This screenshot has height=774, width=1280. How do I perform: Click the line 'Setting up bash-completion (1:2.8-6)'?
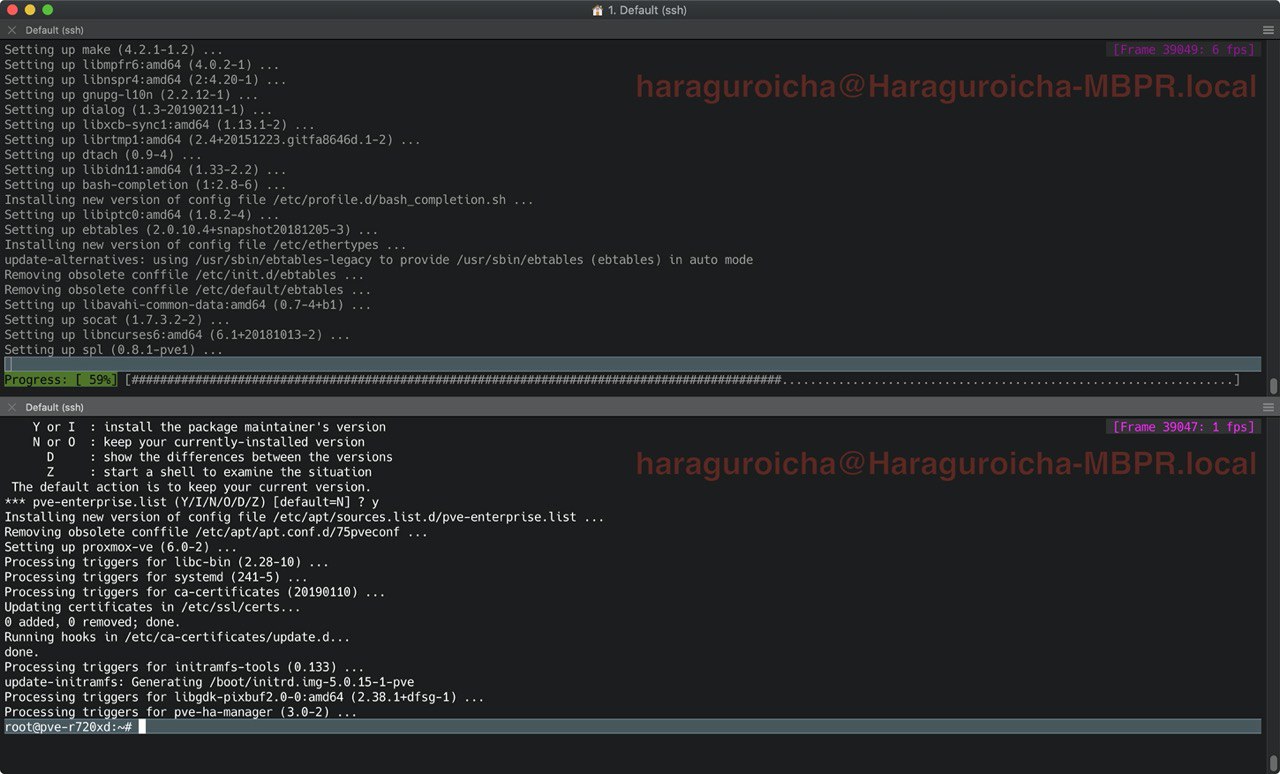click(146, 184)
